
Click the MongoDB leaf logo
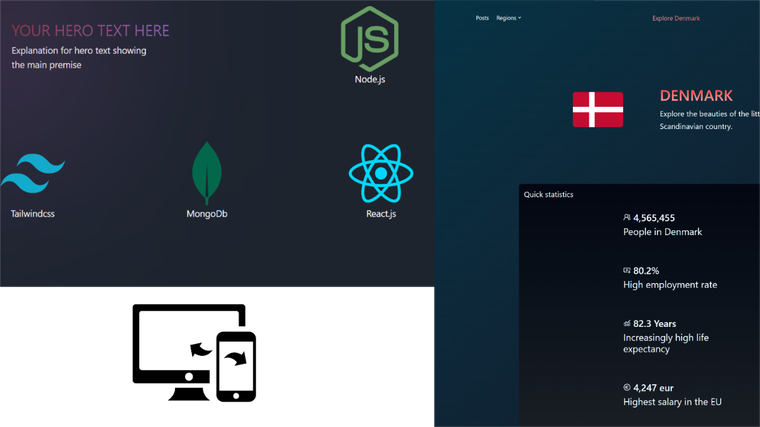(x=206, y=173)
